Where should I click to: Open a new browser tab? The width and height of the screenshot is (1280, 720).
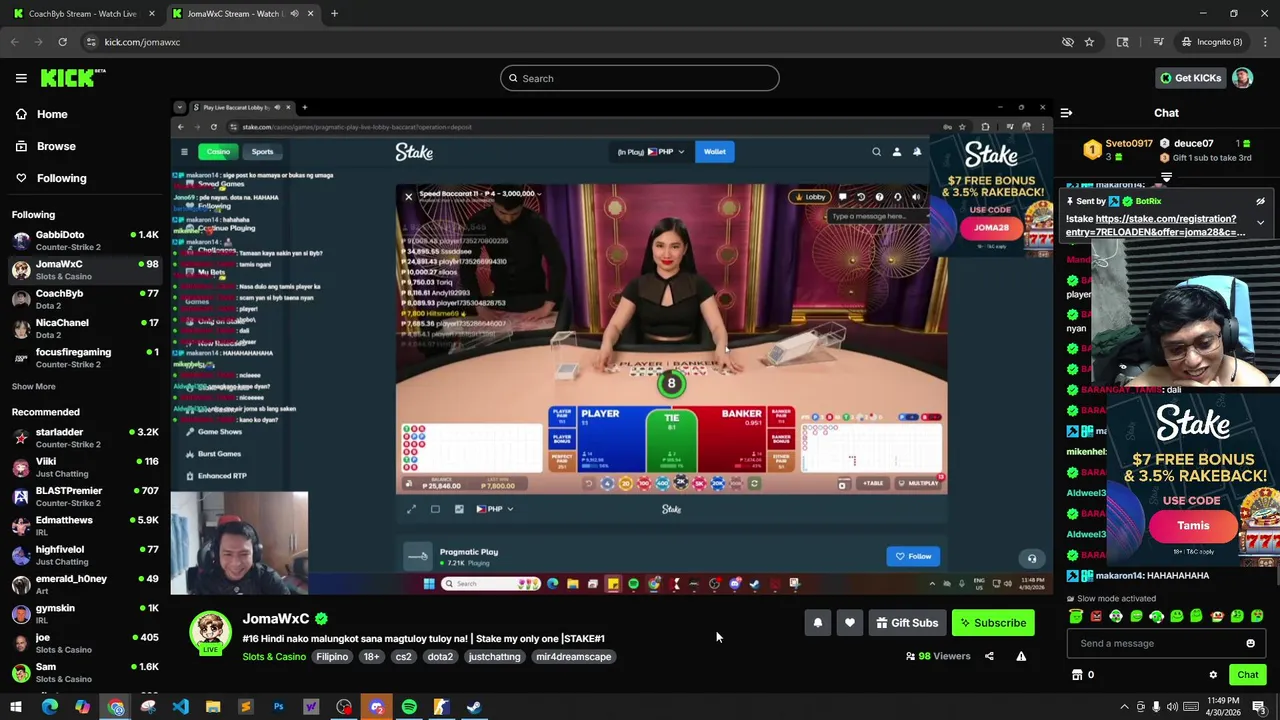334,14
